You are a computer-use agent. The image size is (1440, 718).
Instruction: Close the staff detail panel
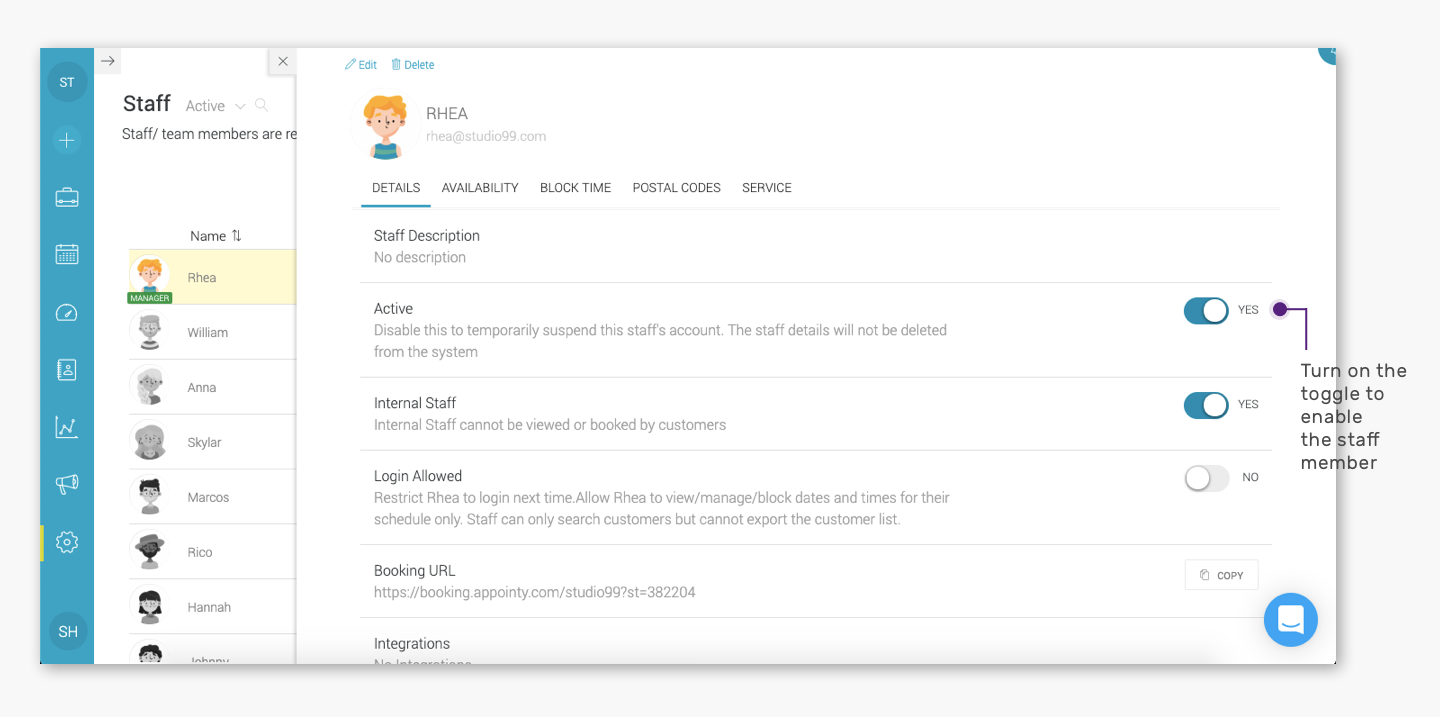coord(283,62)
